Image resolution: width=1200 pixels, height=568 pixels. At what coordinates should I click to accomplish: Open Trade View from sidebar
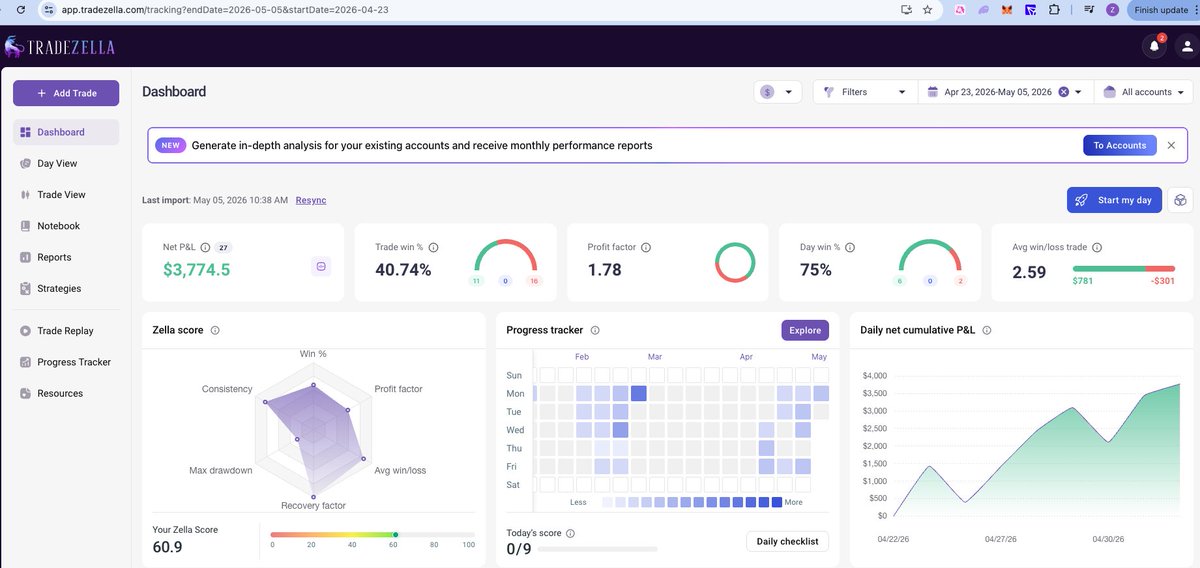[61, 195]
